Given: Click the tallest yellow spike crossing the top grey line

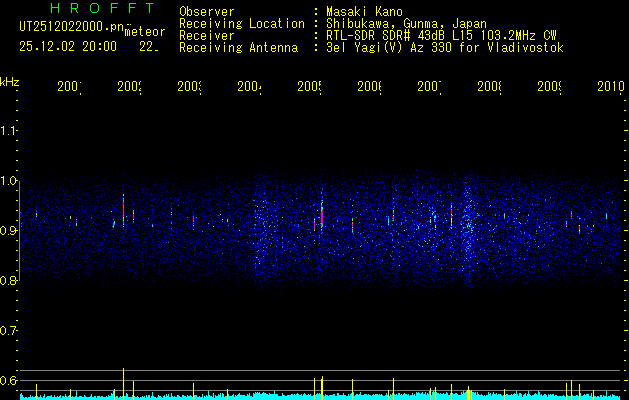Looking at the screenshot, I should click(x=123, y=383).
